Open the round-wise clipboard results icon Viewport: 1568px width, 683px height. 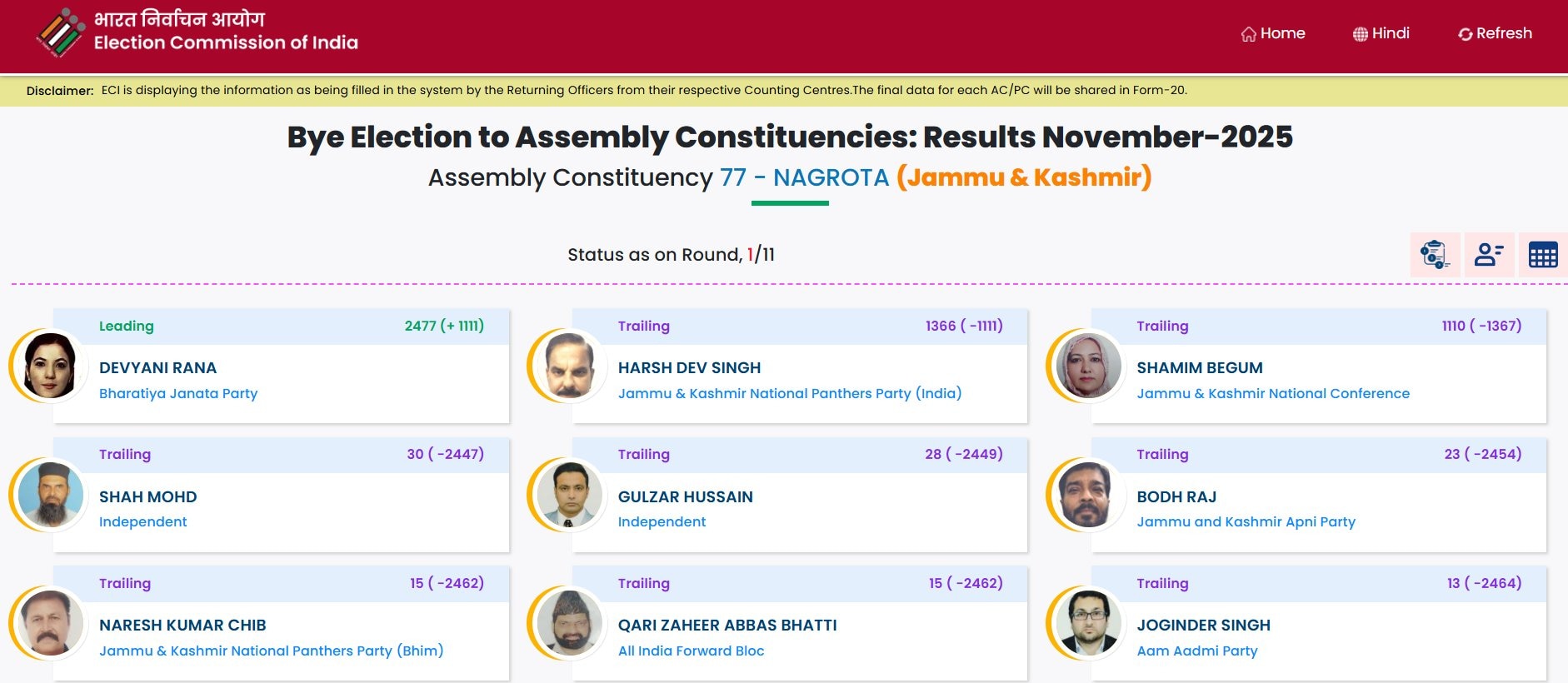click(x=1435, y=255)
